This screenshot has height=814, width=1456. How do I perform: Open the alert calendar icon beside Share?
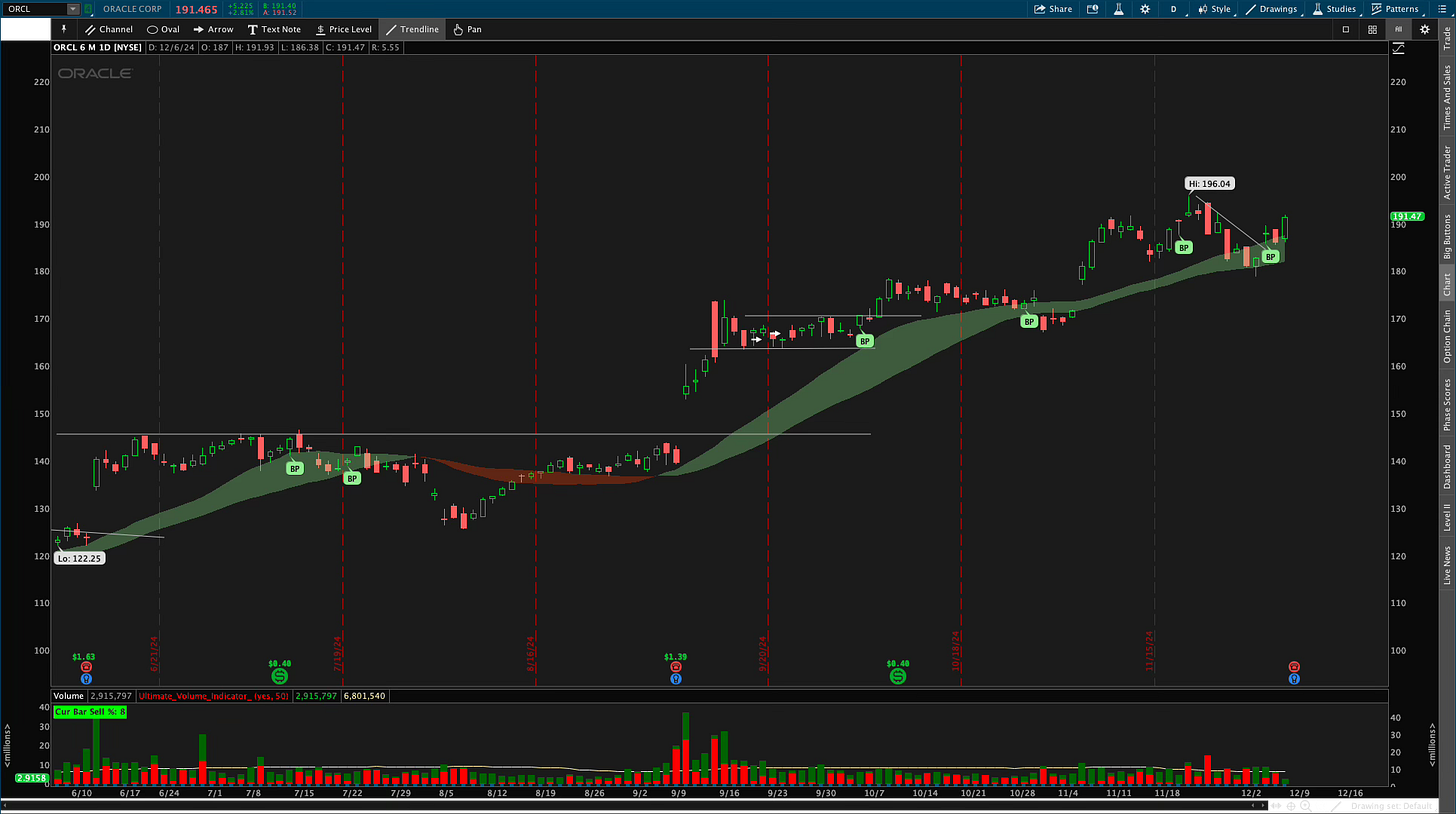pos(1092,9)
